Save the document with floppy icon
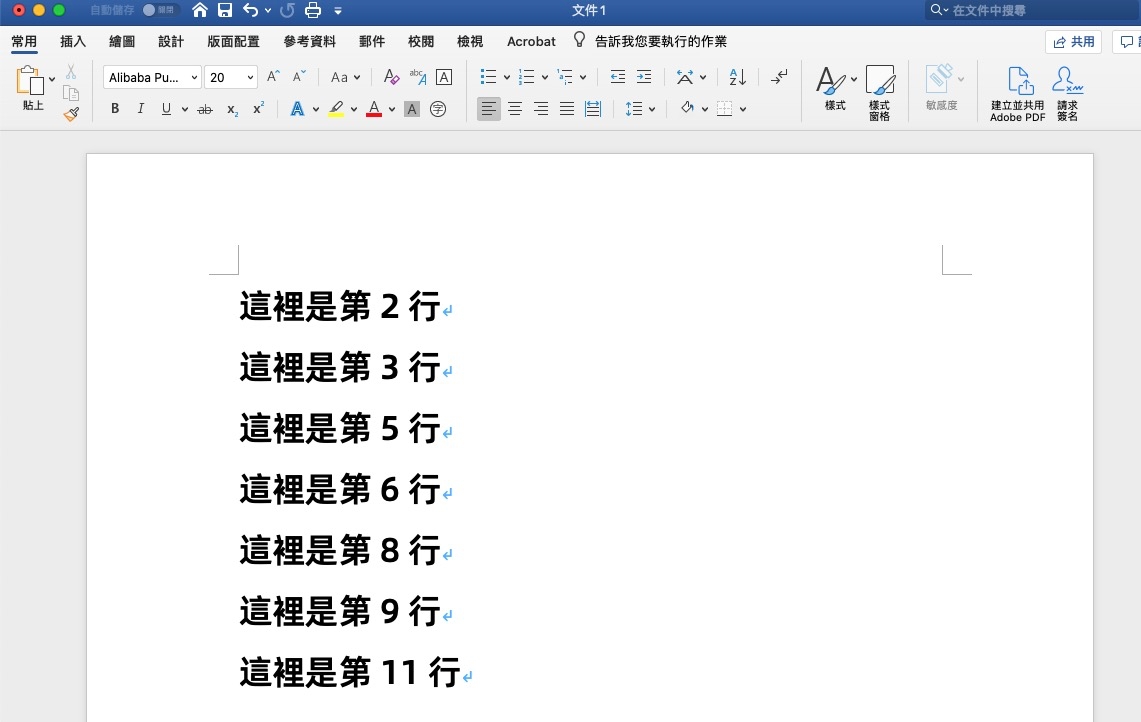Screen dimensions: 1141x722 [225, 10]
